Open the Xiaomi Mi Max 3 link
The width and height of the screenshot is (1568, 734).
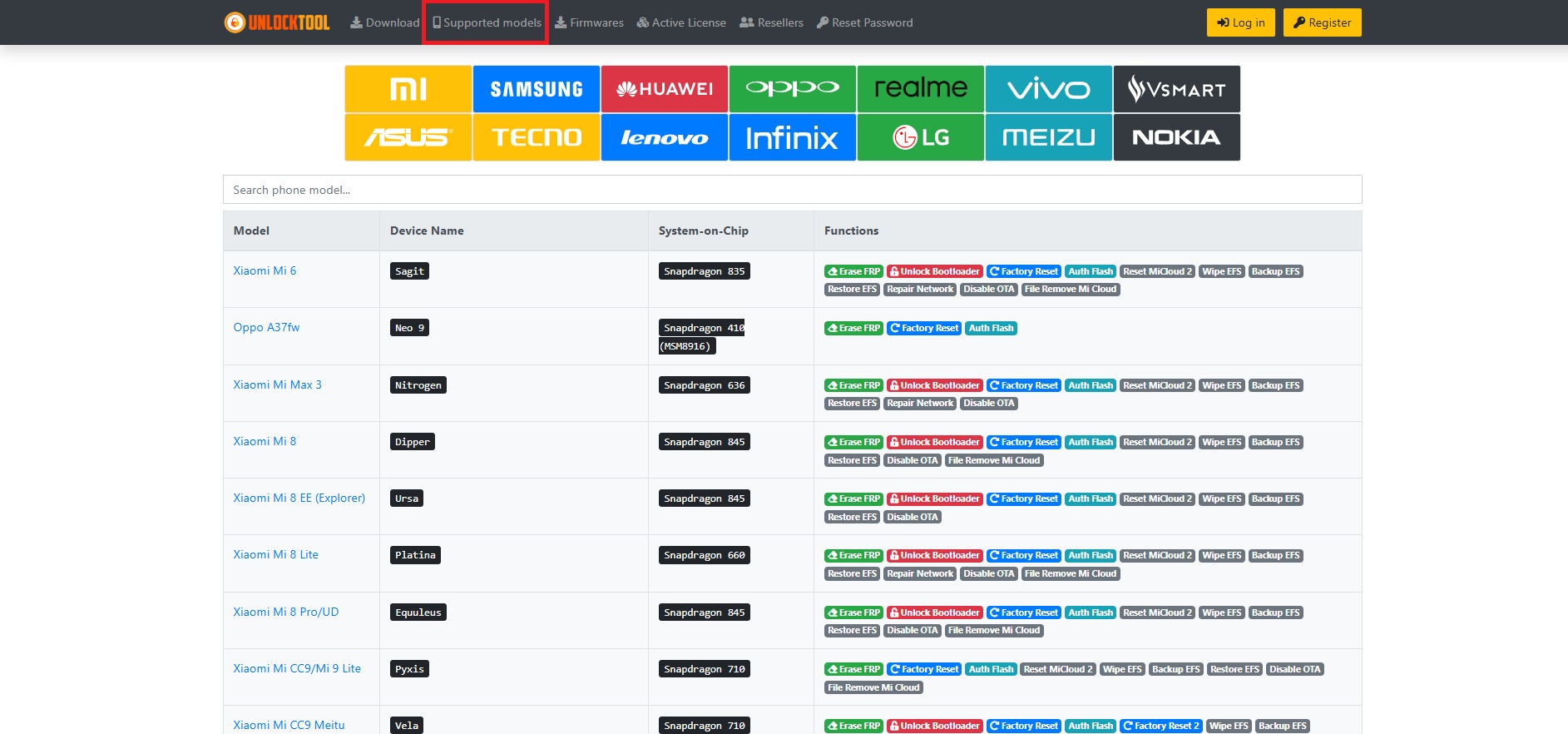tap(277, 384)
